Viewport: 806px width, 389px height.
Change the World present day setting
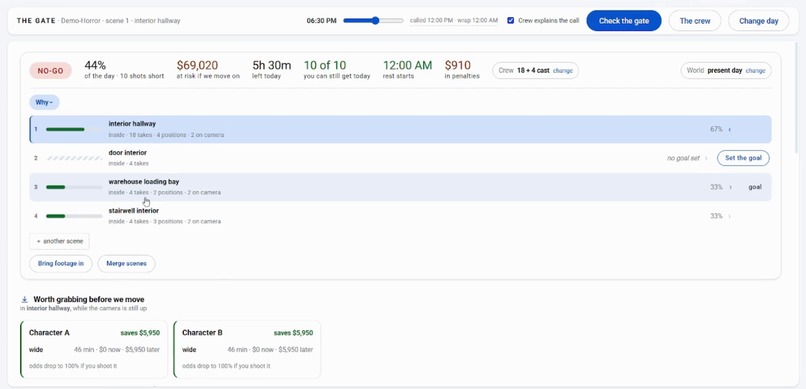755,71
